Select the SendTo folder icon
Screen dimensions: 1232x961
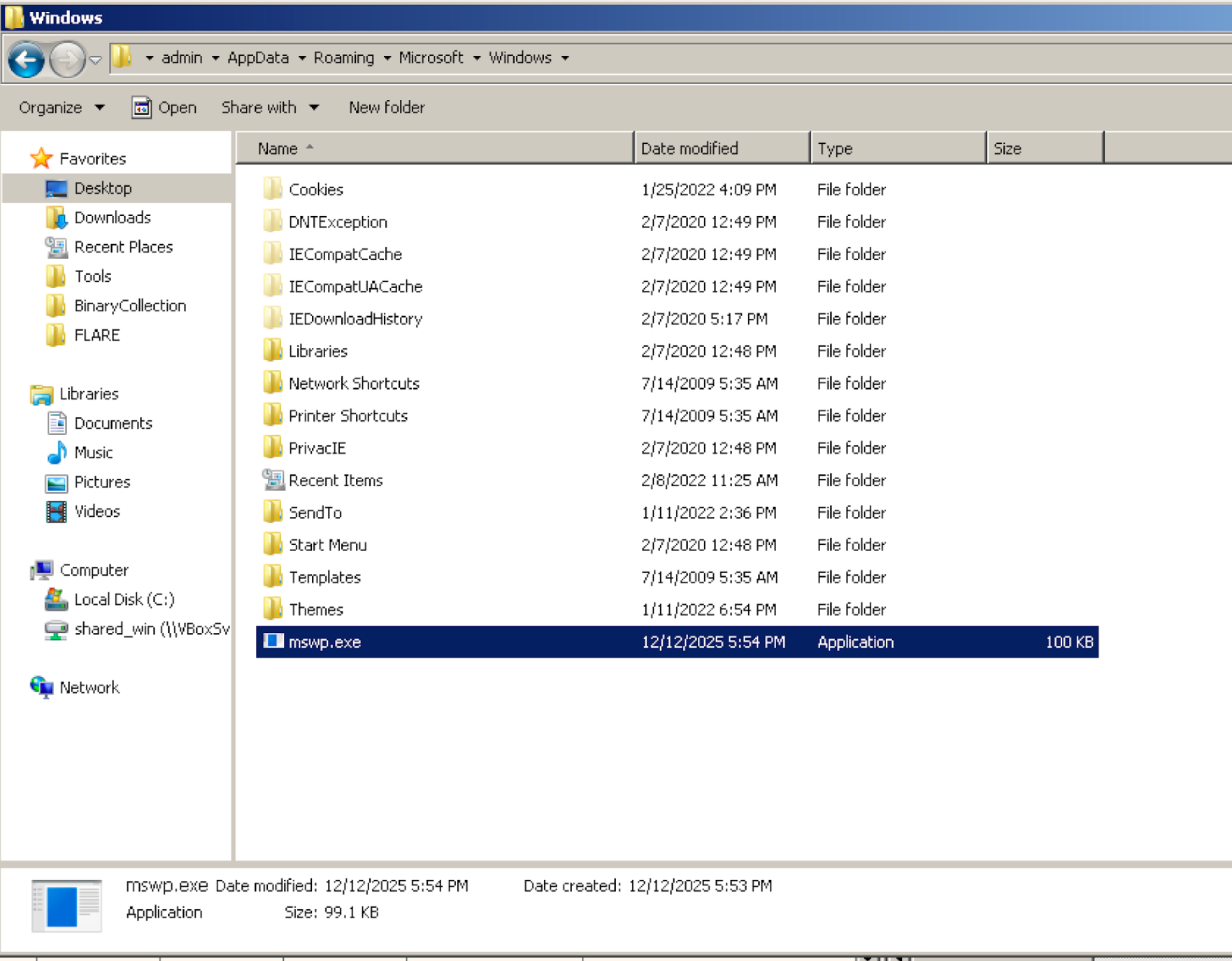(x=273, y=512)
